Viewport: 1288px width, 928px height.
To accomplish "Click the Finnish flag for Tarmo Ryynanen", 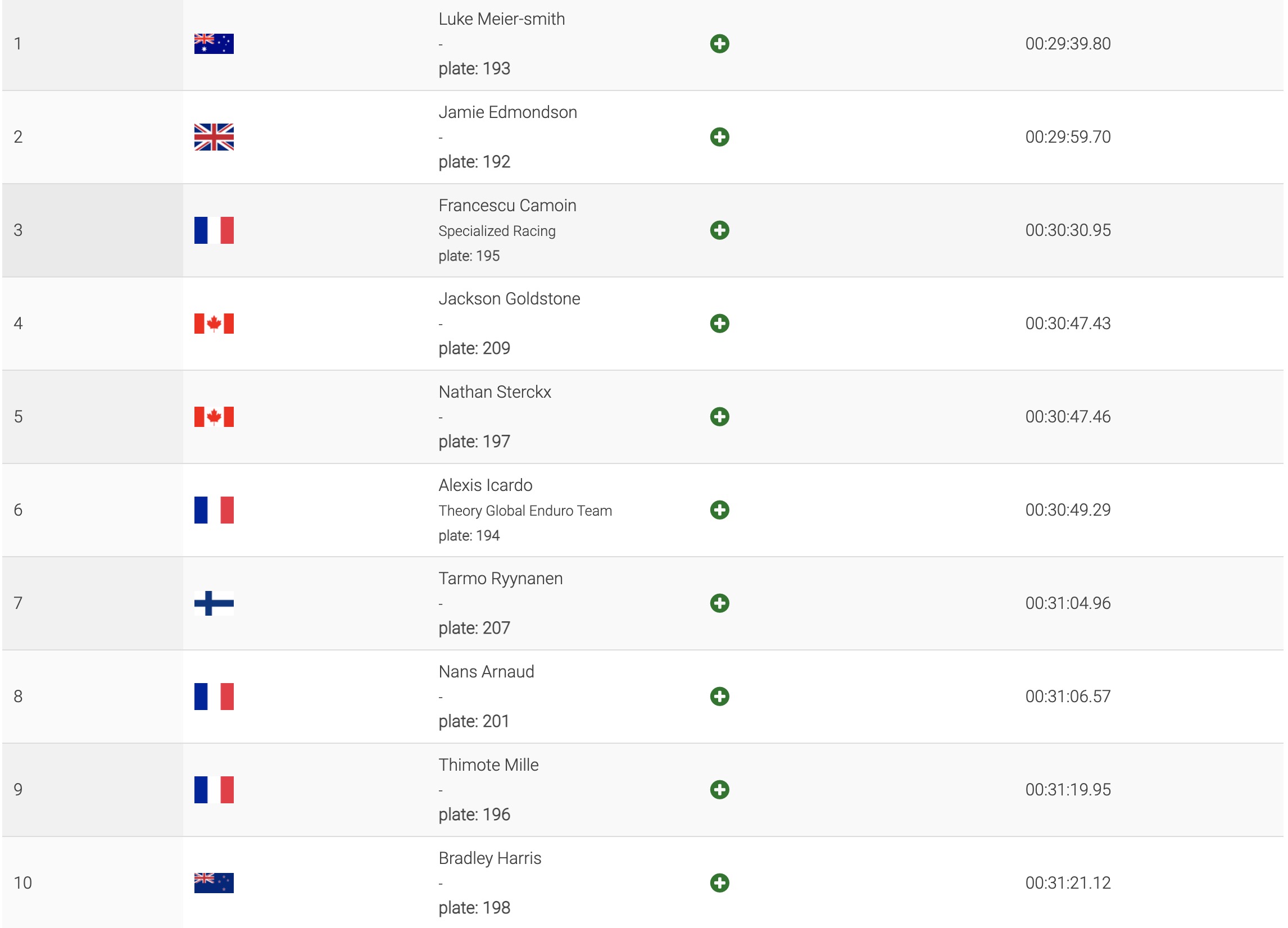I will pyautogui.click(x=214, y=603).
